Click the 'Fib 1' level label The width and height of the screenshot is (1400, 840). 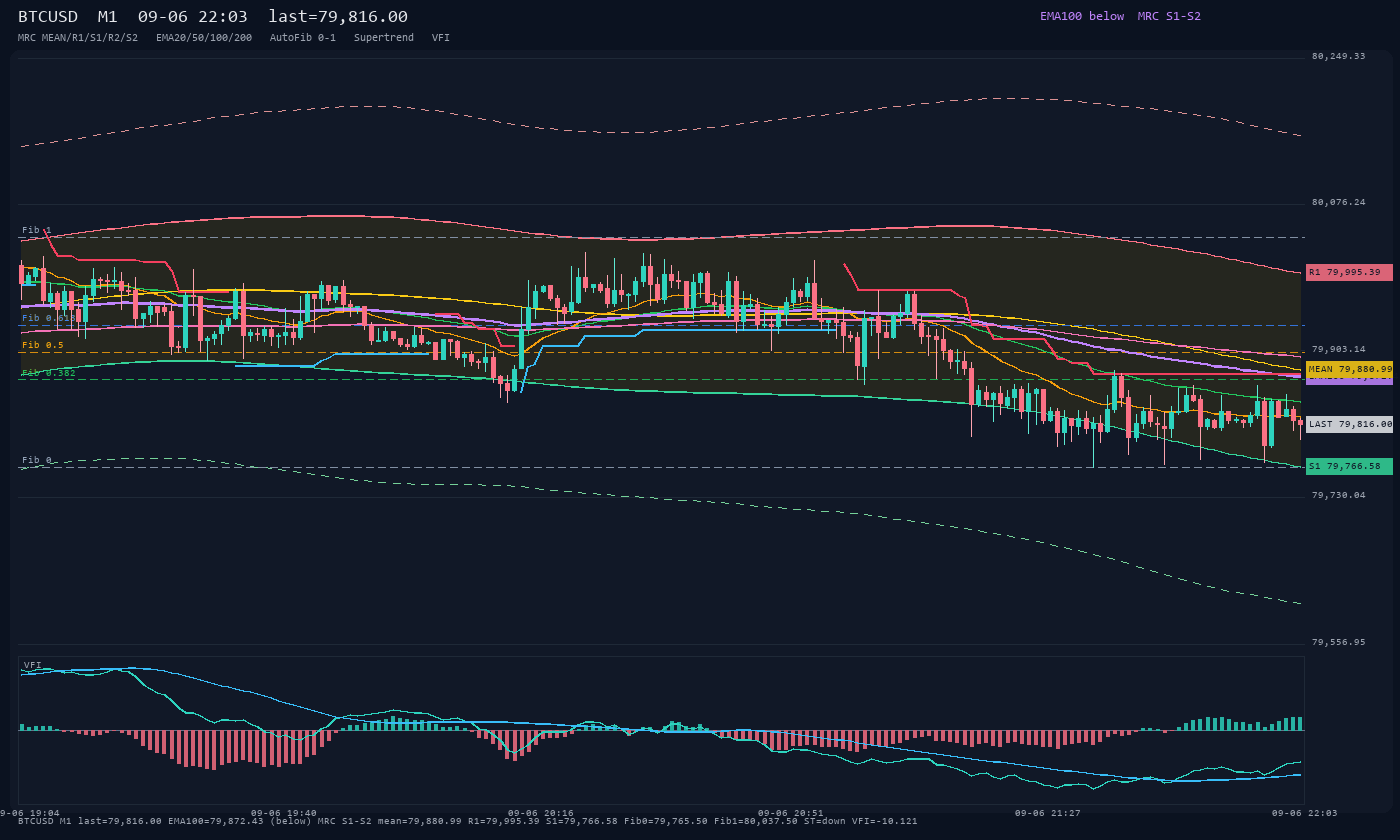tap(37, 230)
